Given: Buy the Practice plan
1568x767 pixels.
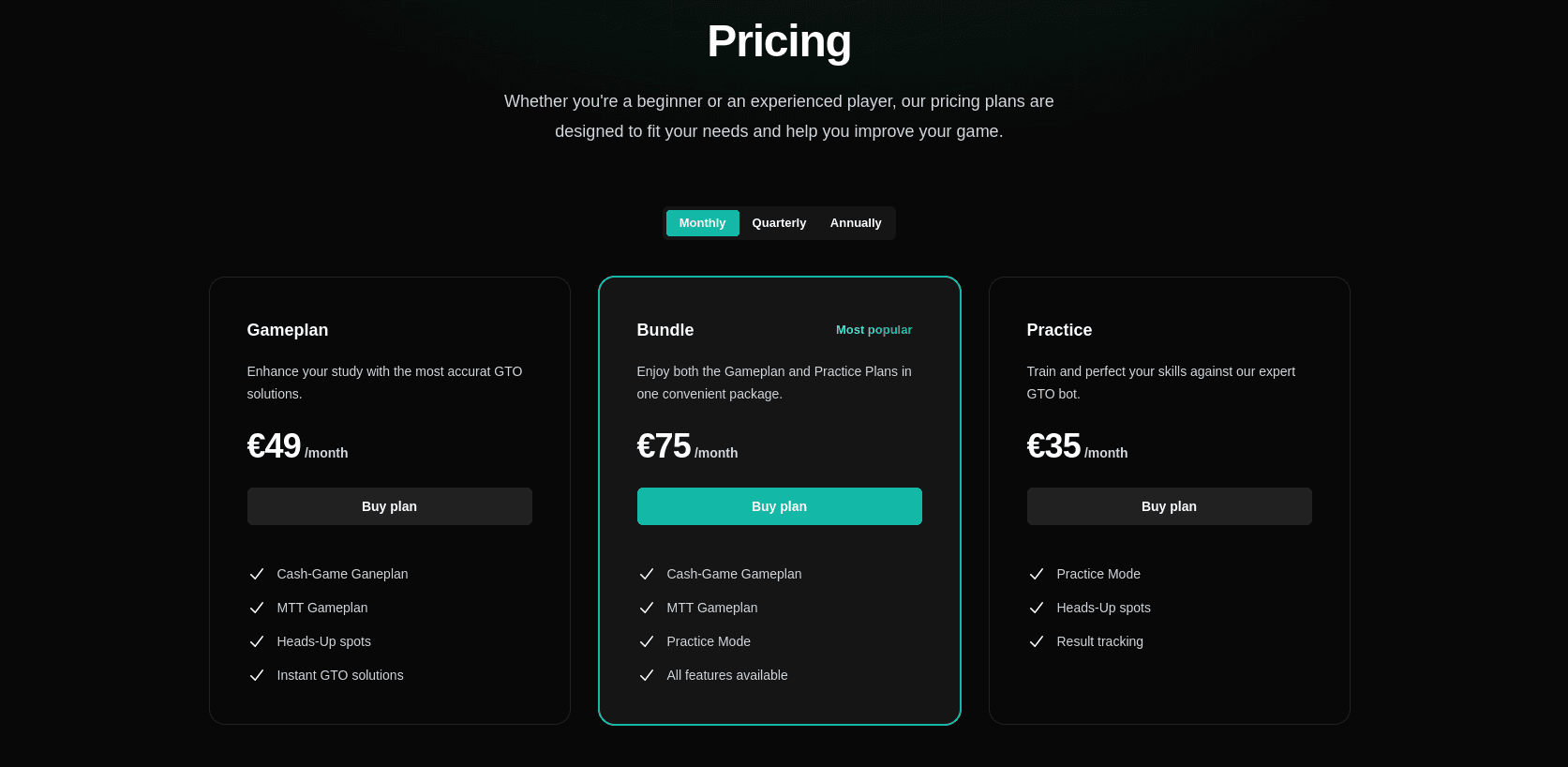Looking at the screenshot, I should (1170, 506).
